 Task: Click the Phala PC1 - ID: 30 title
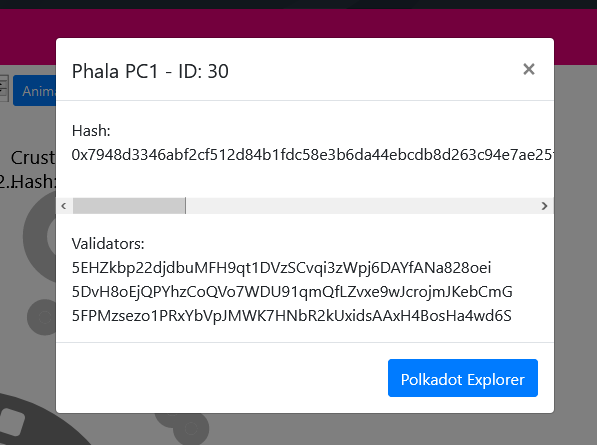150,71
